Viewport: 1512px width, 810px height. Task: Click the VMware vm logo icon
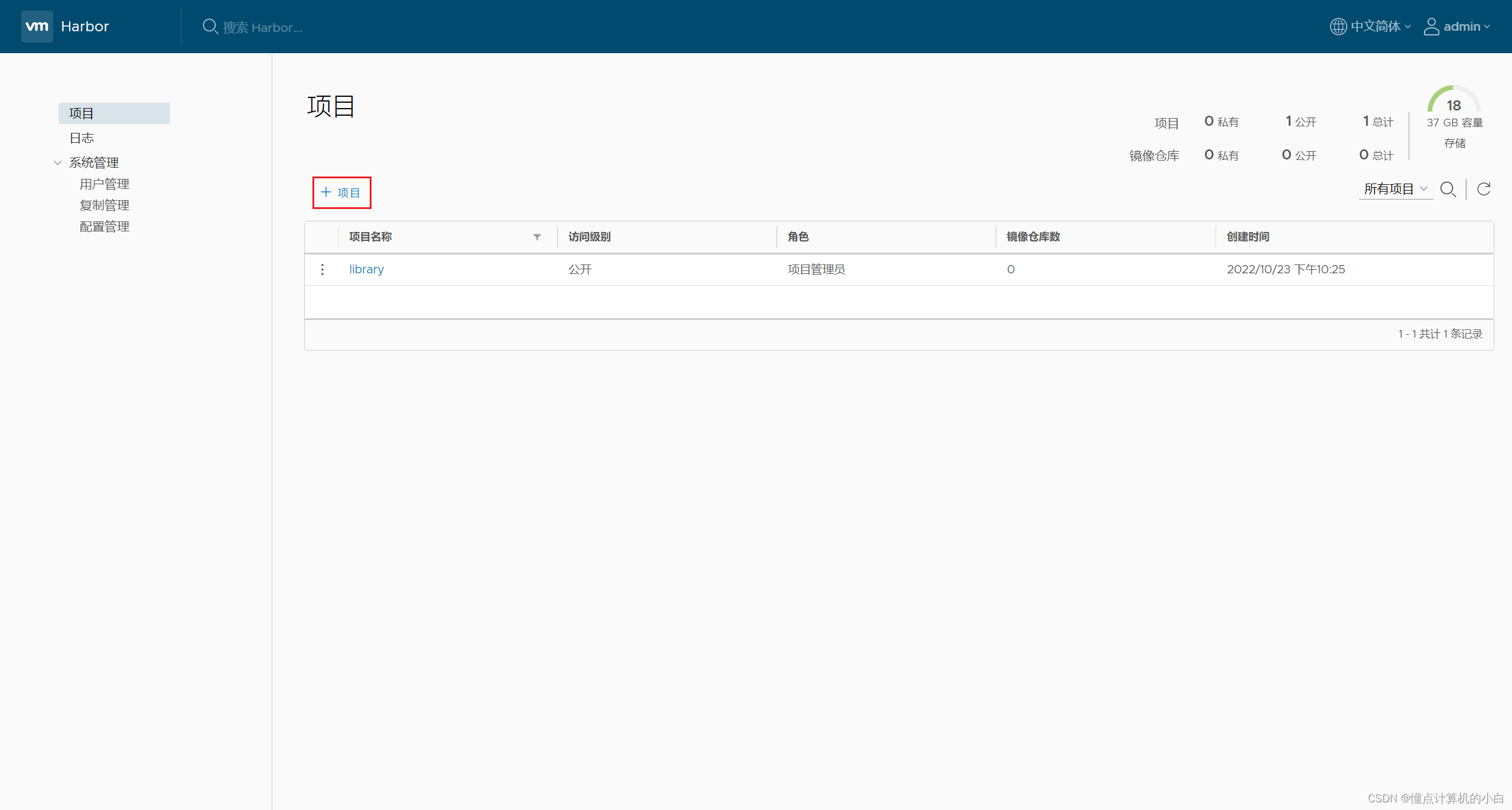tap(37, 27)
